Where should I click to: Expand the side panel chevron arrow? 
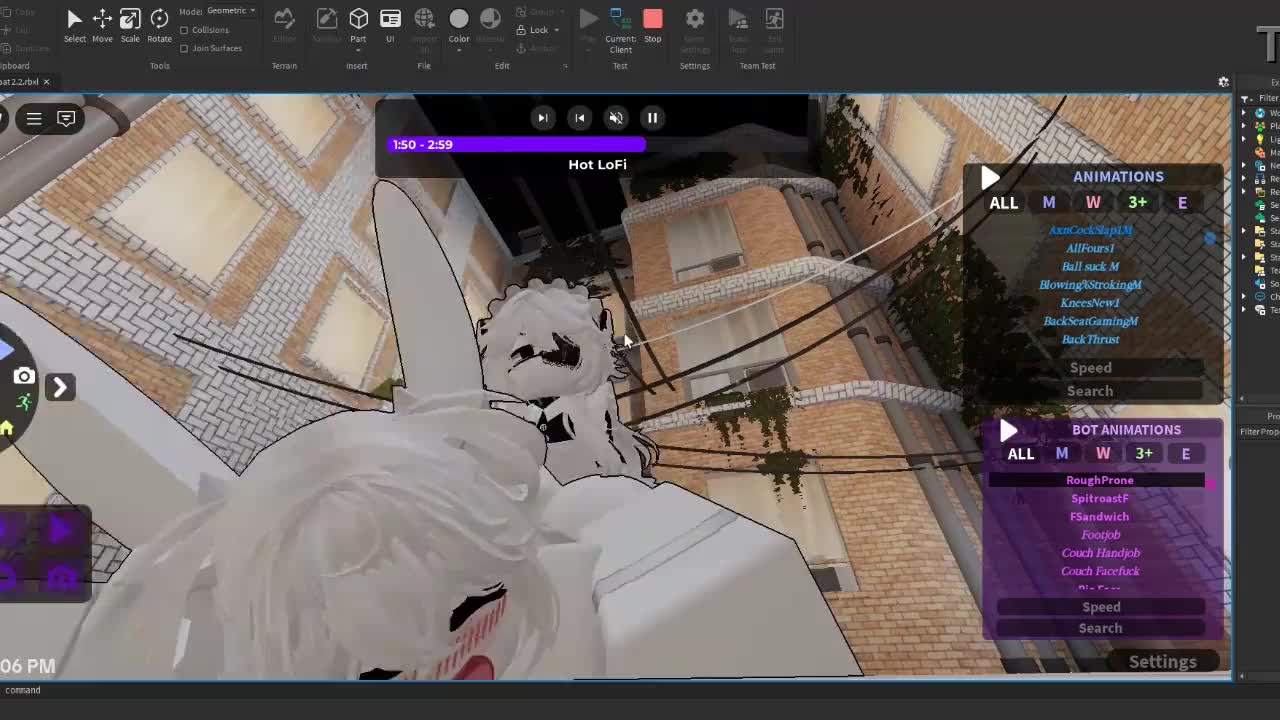tap(60, 387)
